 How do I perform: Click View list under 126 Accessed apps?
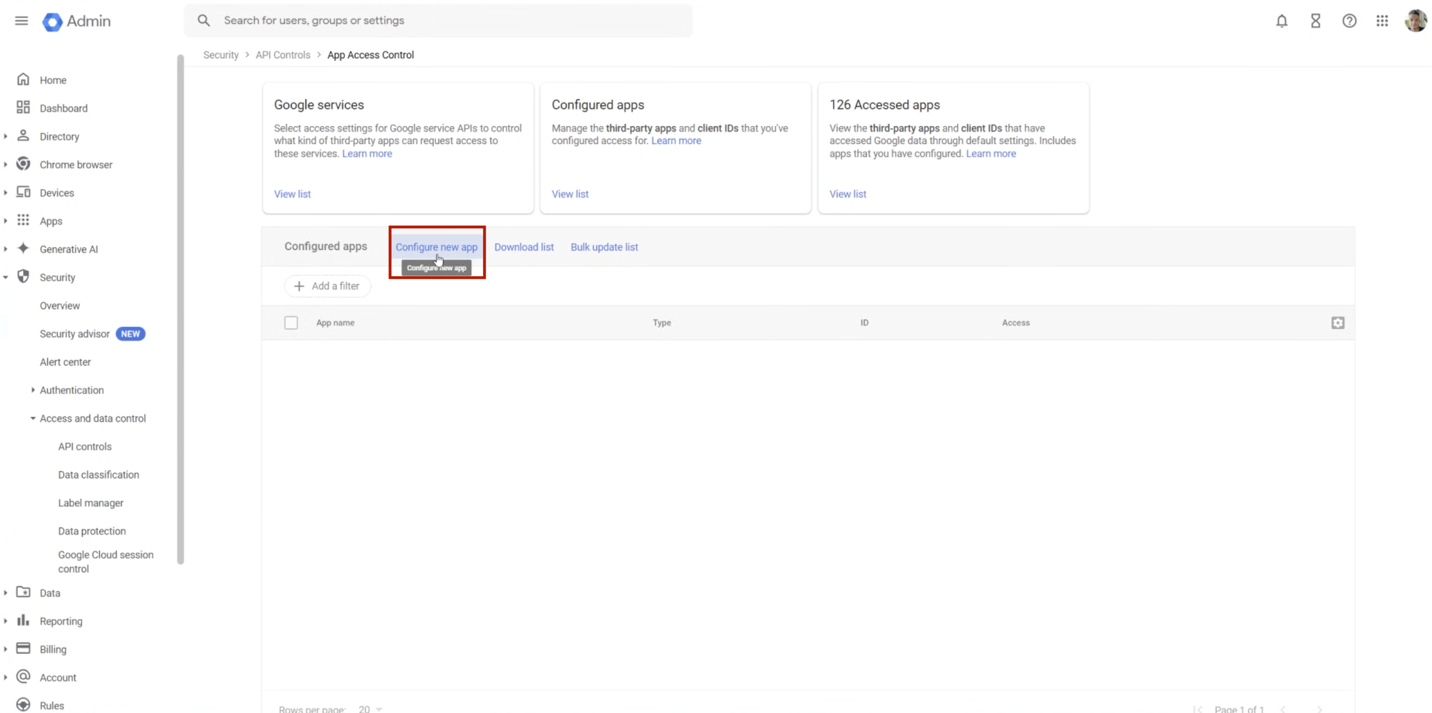pyautogui.click(x=848, y=194)
